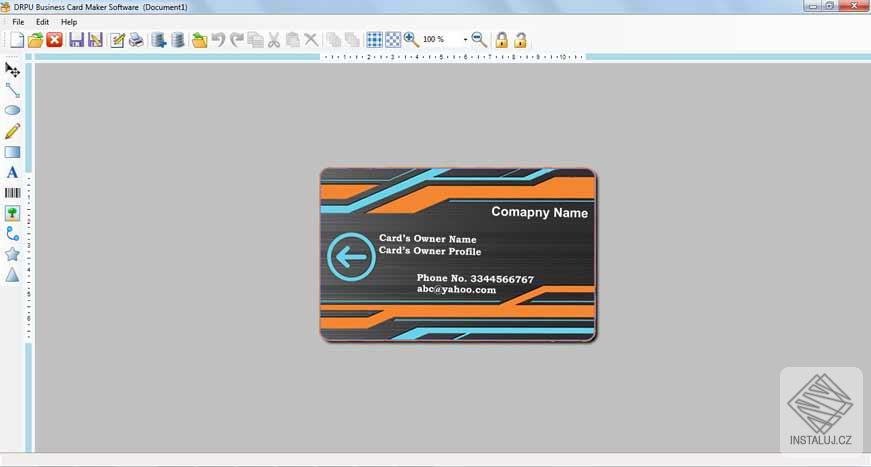Open the File menu
The image size is (871, 467).
18,22
